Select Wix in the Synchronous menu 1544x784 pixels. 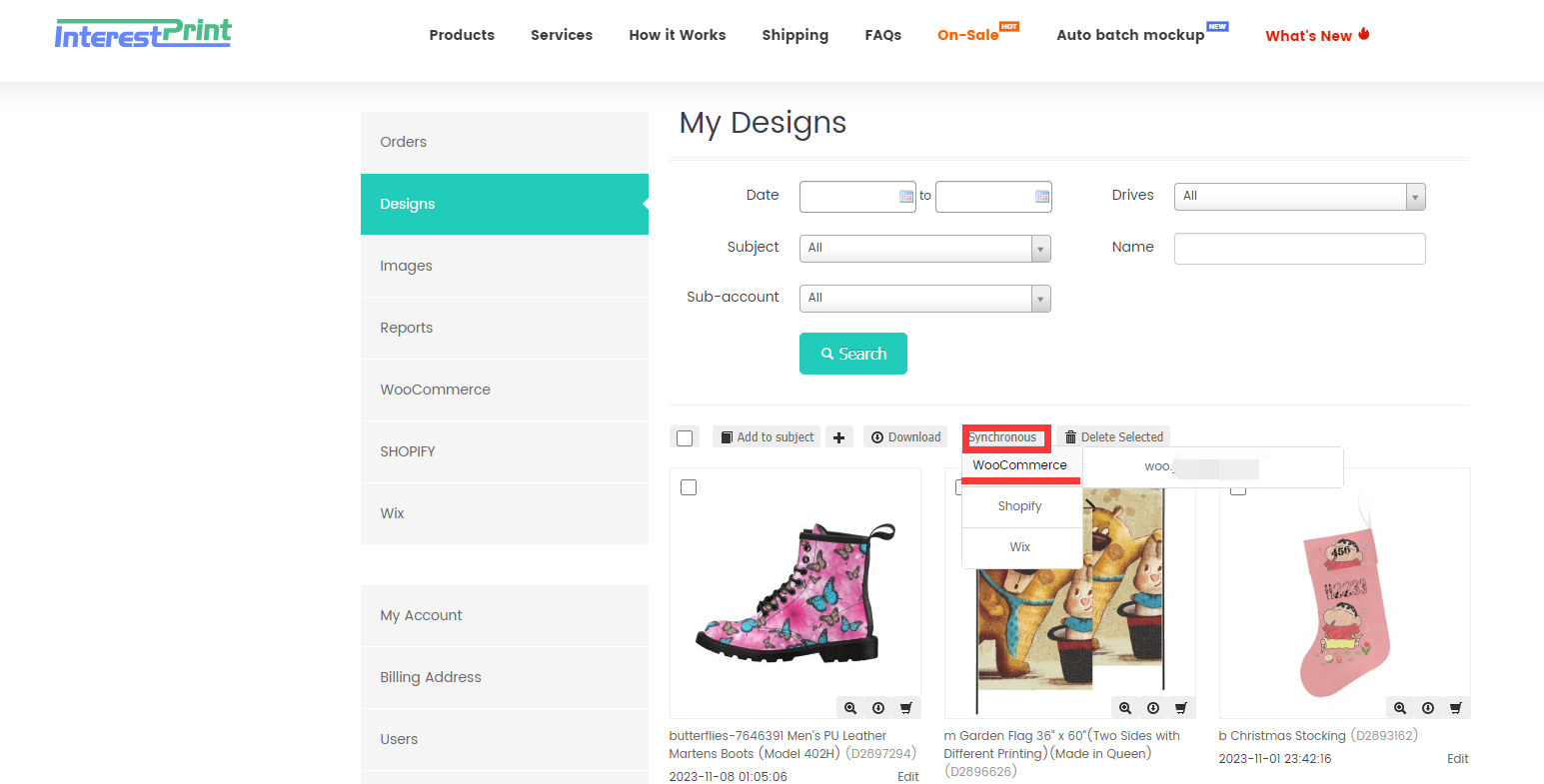1020,547
